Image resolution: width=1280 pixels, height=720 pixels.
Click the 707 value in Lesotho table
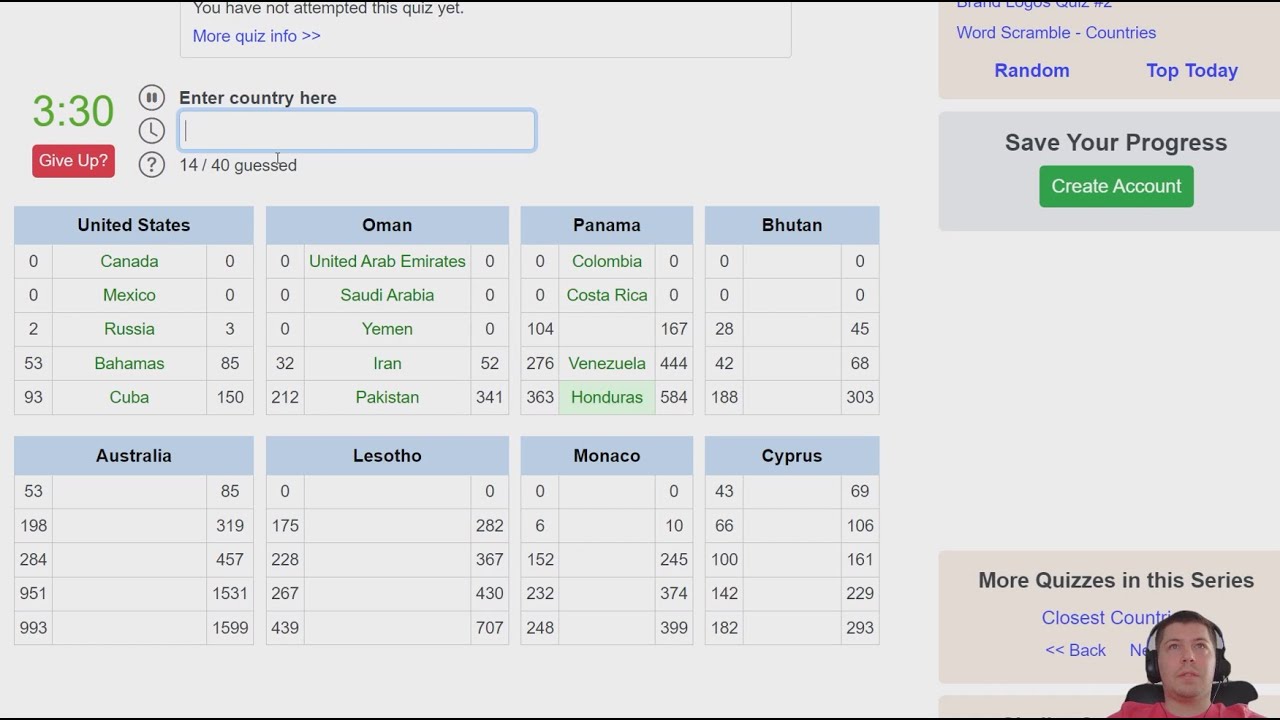(490, 627)
